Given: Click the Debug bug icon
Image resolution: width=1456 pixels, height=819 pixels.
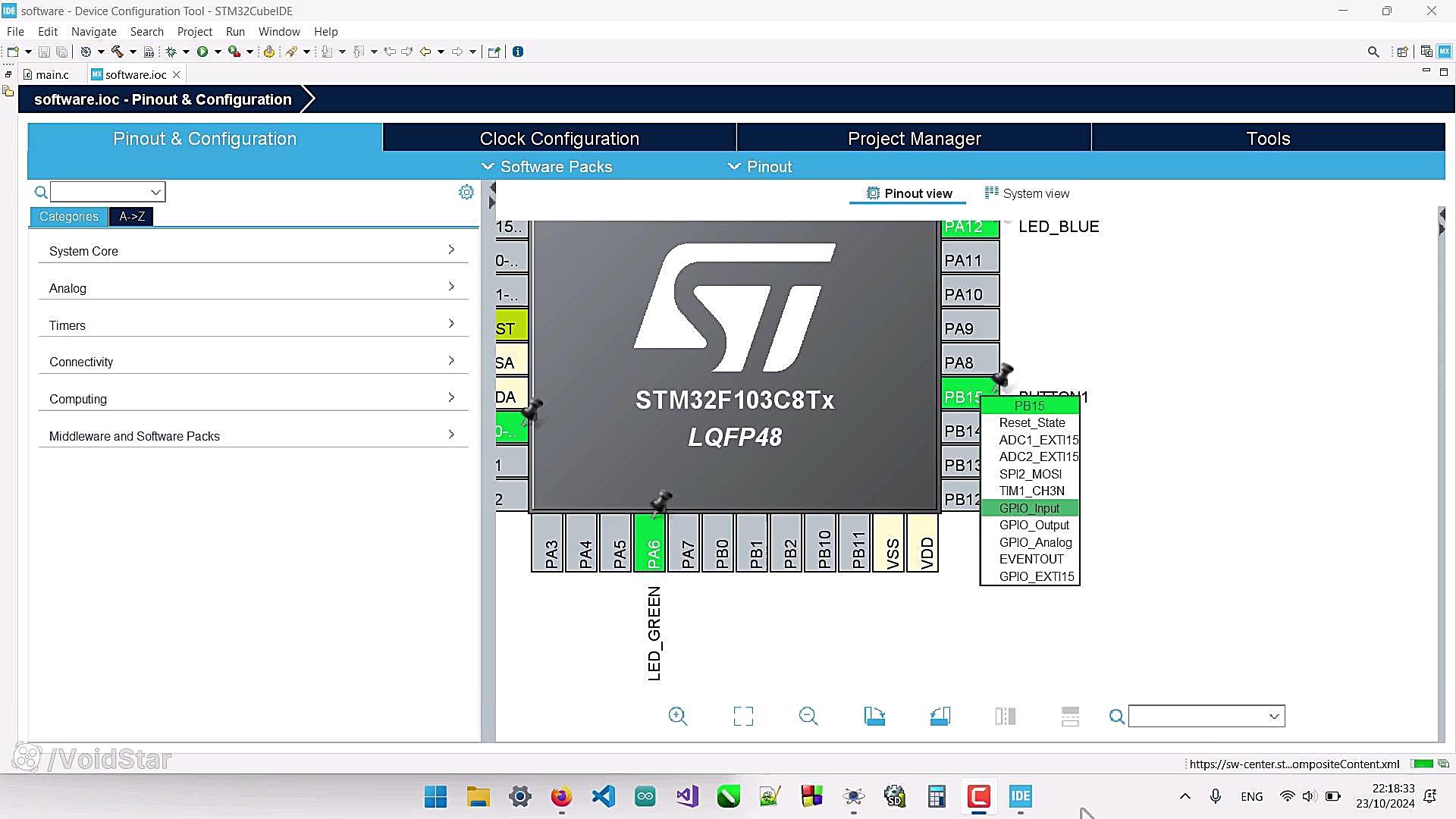Looking at the screenshot, I should coord(171,52).
